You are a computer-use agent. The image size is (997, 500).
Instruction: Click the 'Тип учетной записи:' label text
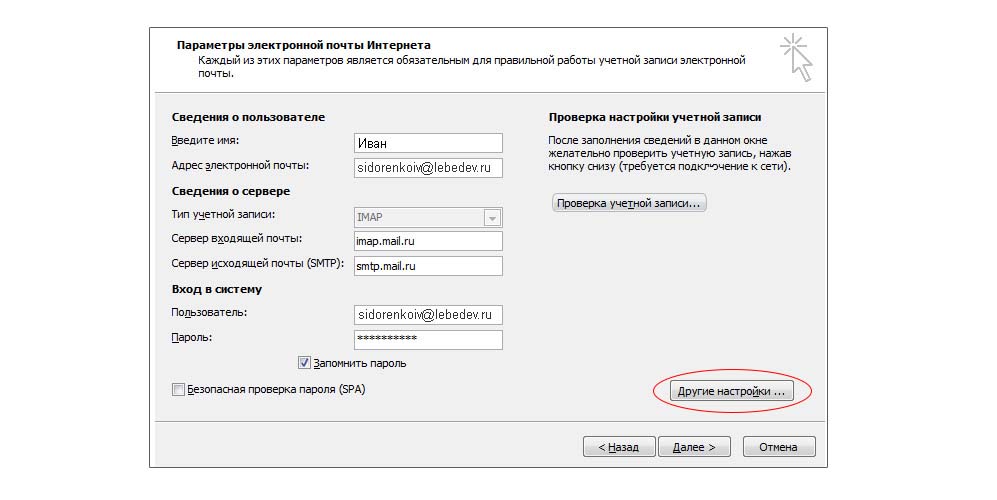pyautogui.click(x=224, y=214)
